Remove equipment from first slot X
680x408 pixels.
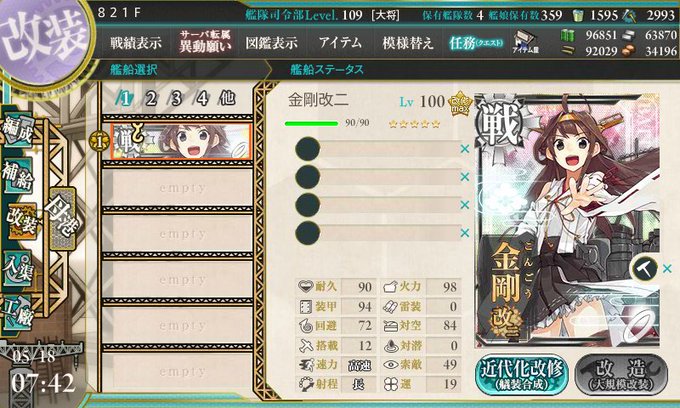[x=464, y=149]
